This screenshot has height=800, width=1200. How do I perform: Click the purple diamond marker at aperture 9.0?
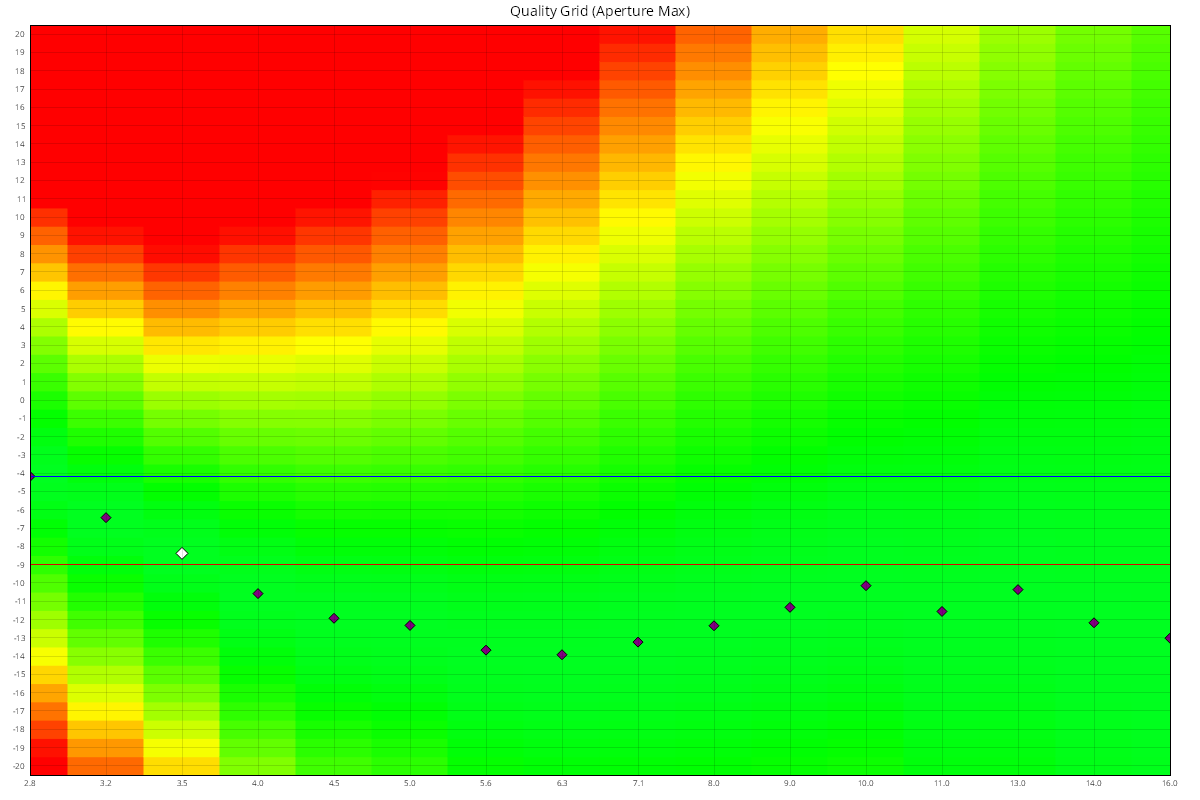790,607
